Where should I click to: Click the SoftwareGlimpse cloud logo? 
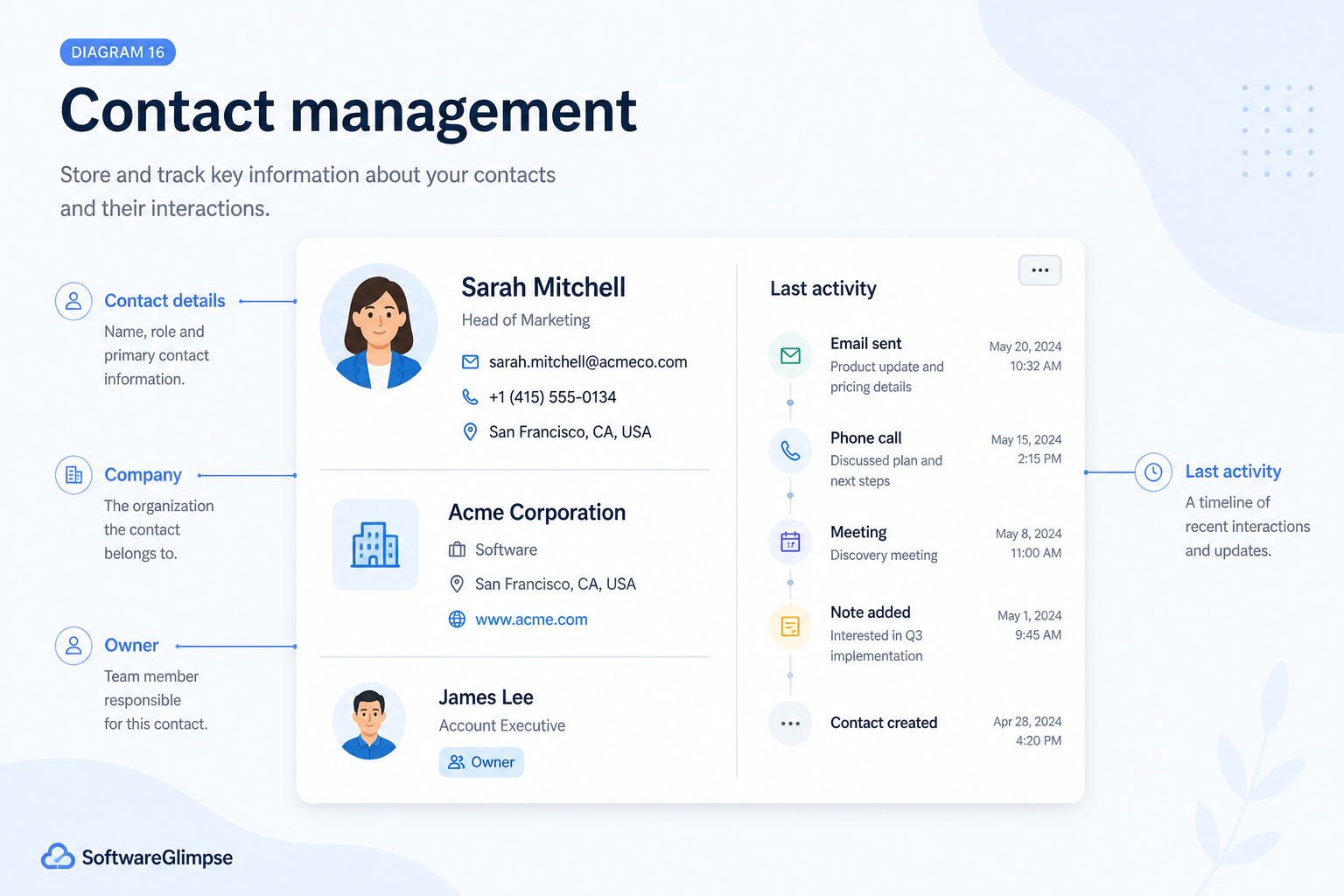coord(58,857)
